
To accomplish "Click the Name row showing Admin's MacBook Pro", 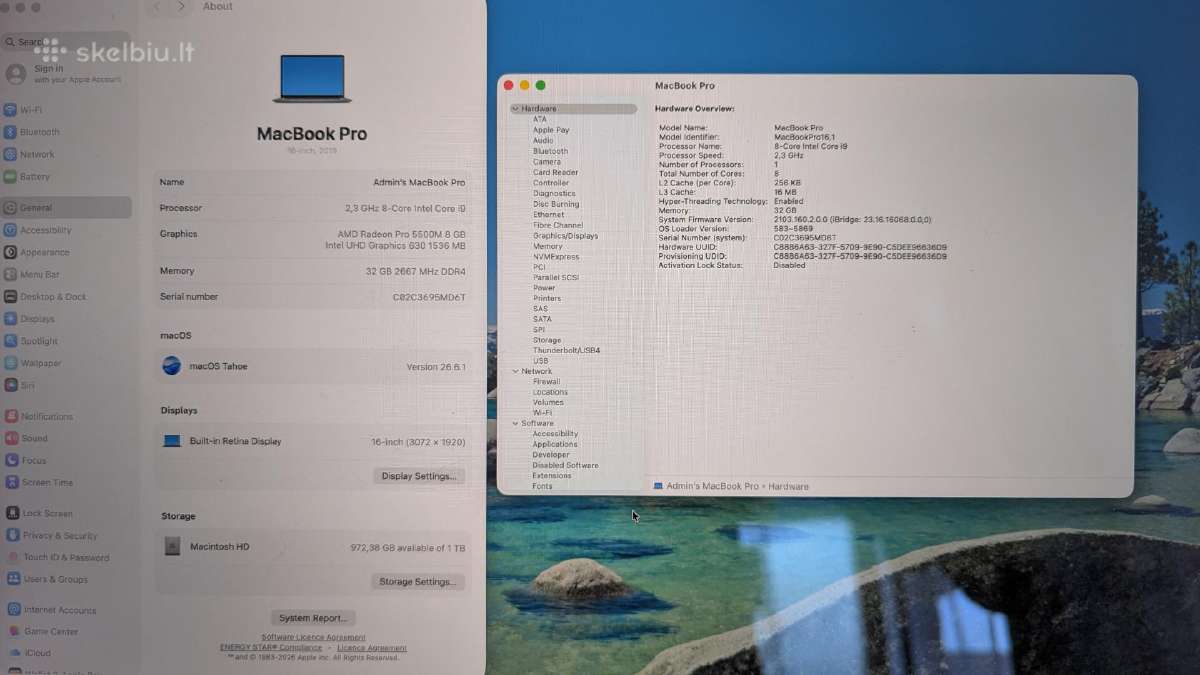I will [312, 182].
